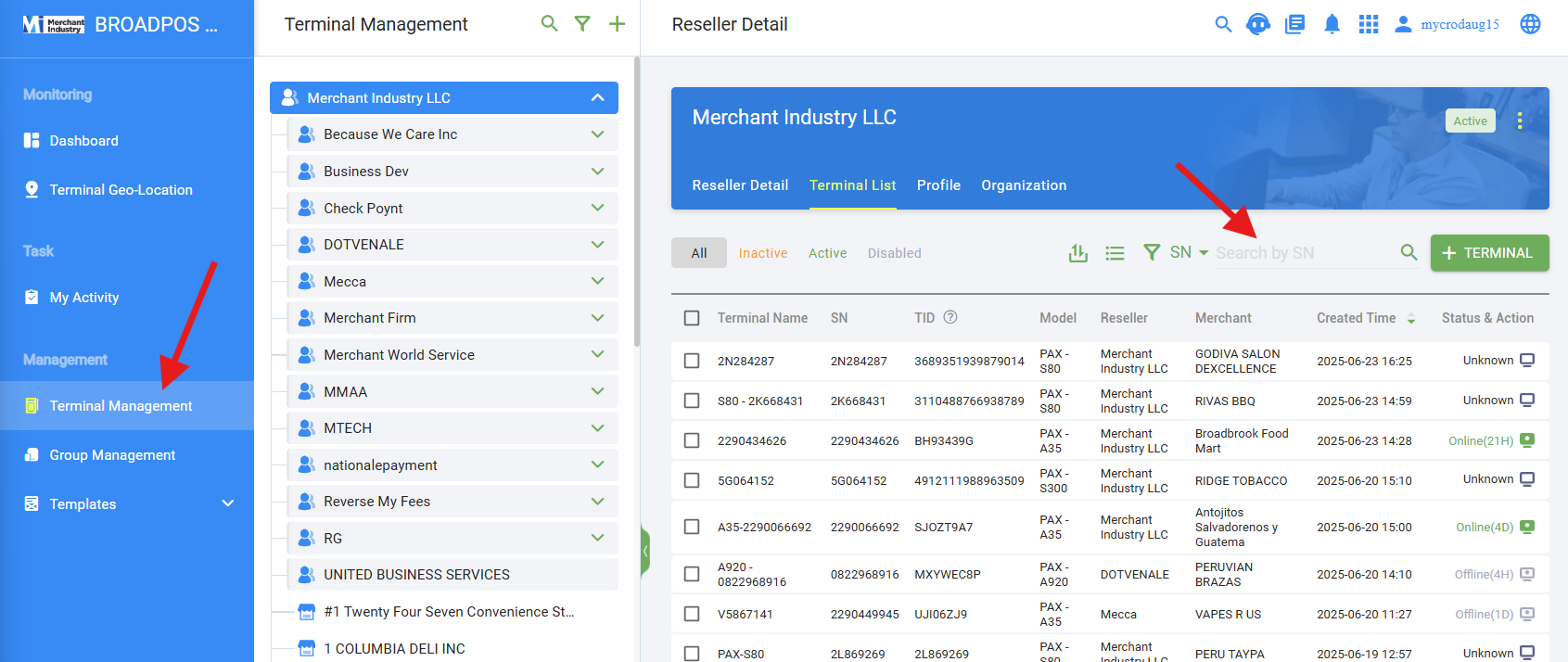The height and width of the screenshot is (662, 1568).
Task: Check the PAX-S80 row checkbox
Action: pyautogui.click(x=692, y=654)
